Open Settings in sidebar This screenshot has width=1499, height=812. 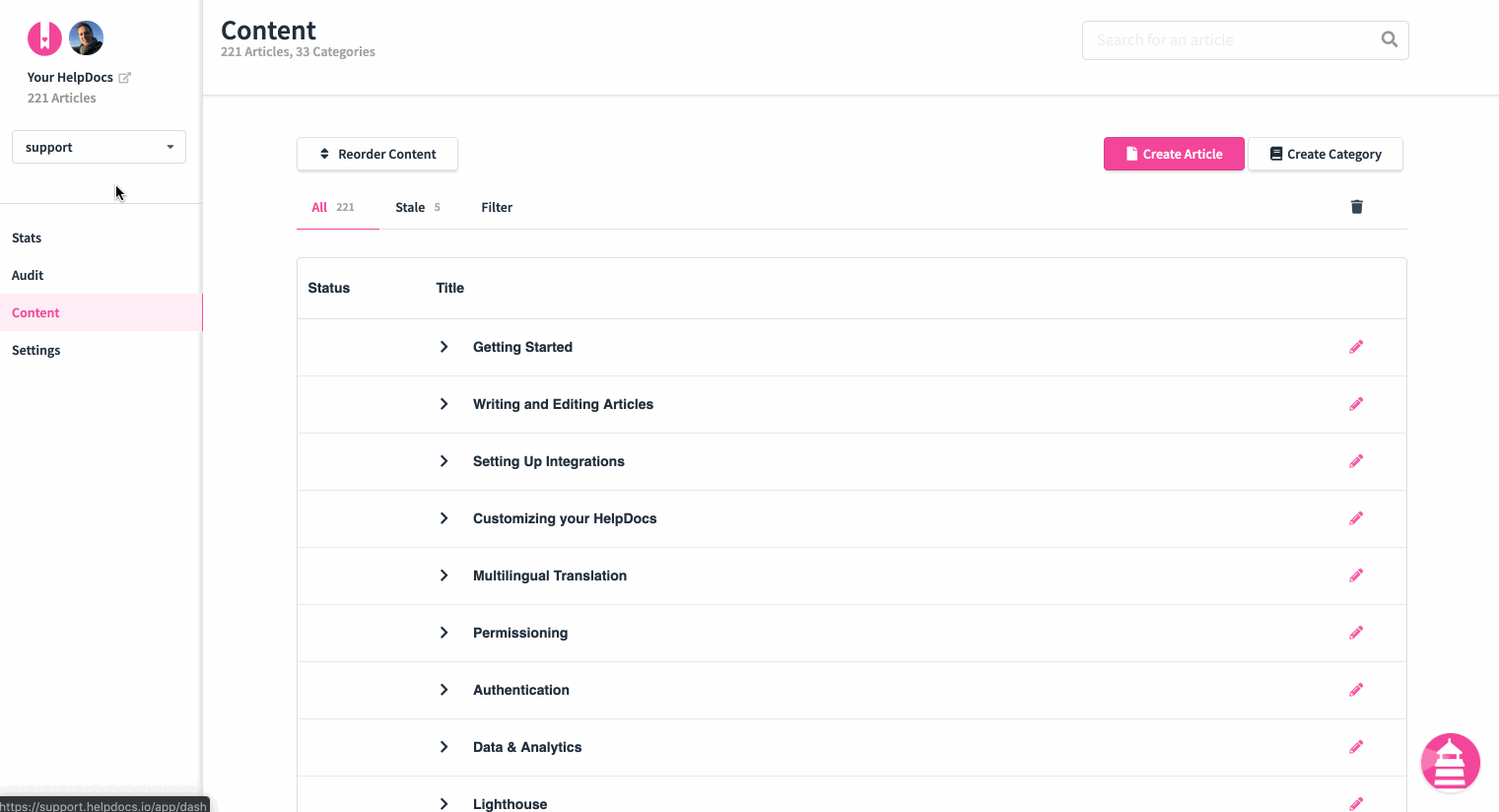pyautogui.click(x=35, y=350)
